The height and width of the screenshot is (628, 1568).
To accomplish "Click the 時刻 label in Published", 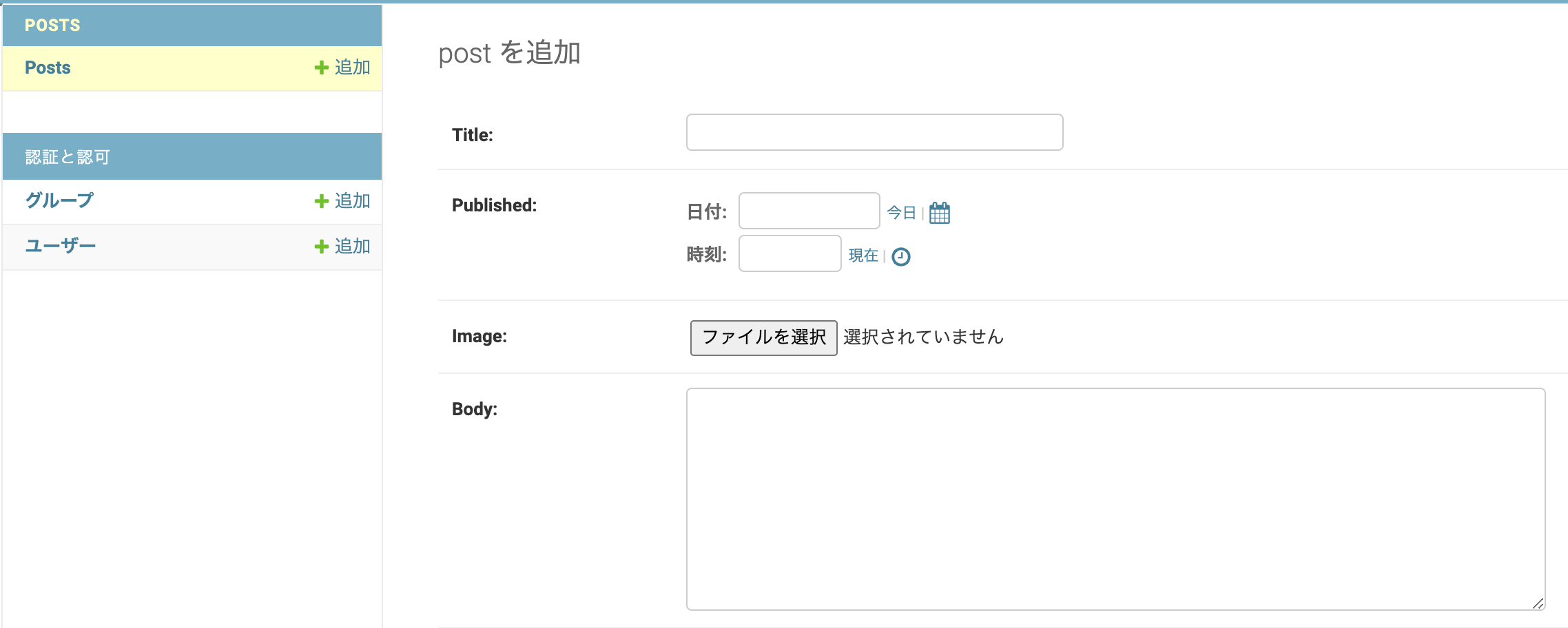I will click(707, 255).
